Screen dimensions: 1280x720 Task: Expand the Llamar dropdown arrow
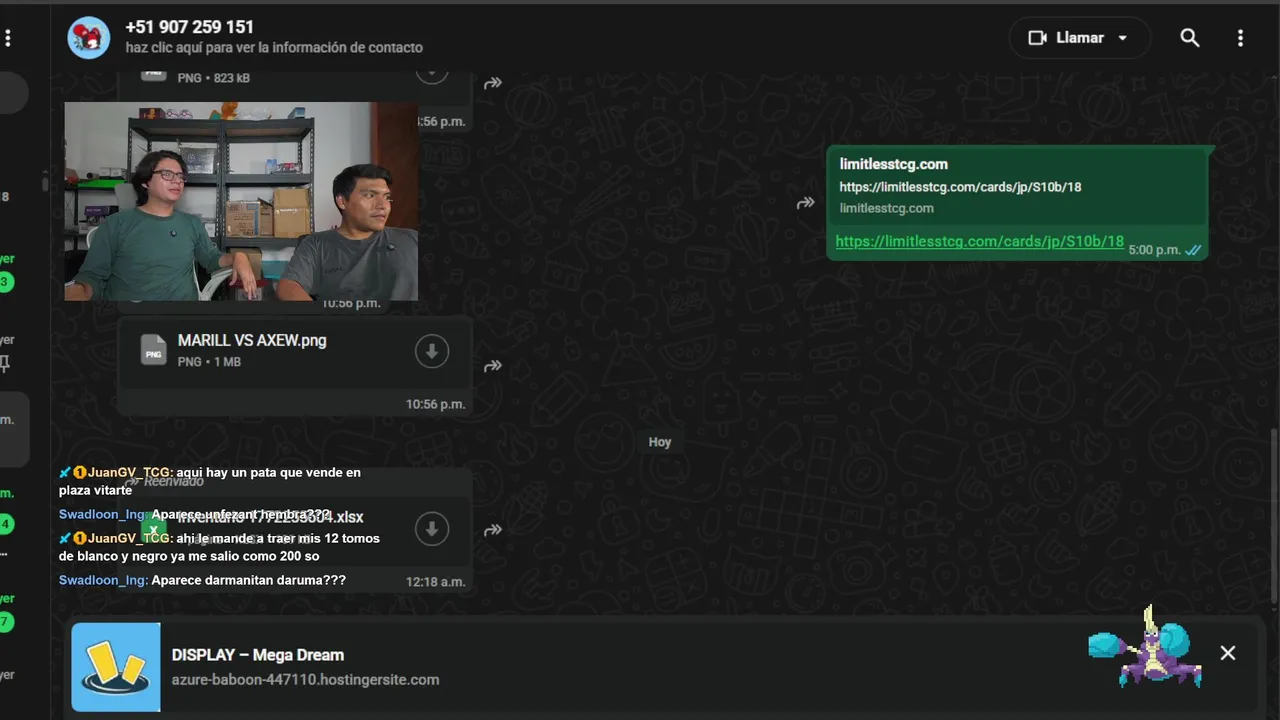[x=1123, y=38]
